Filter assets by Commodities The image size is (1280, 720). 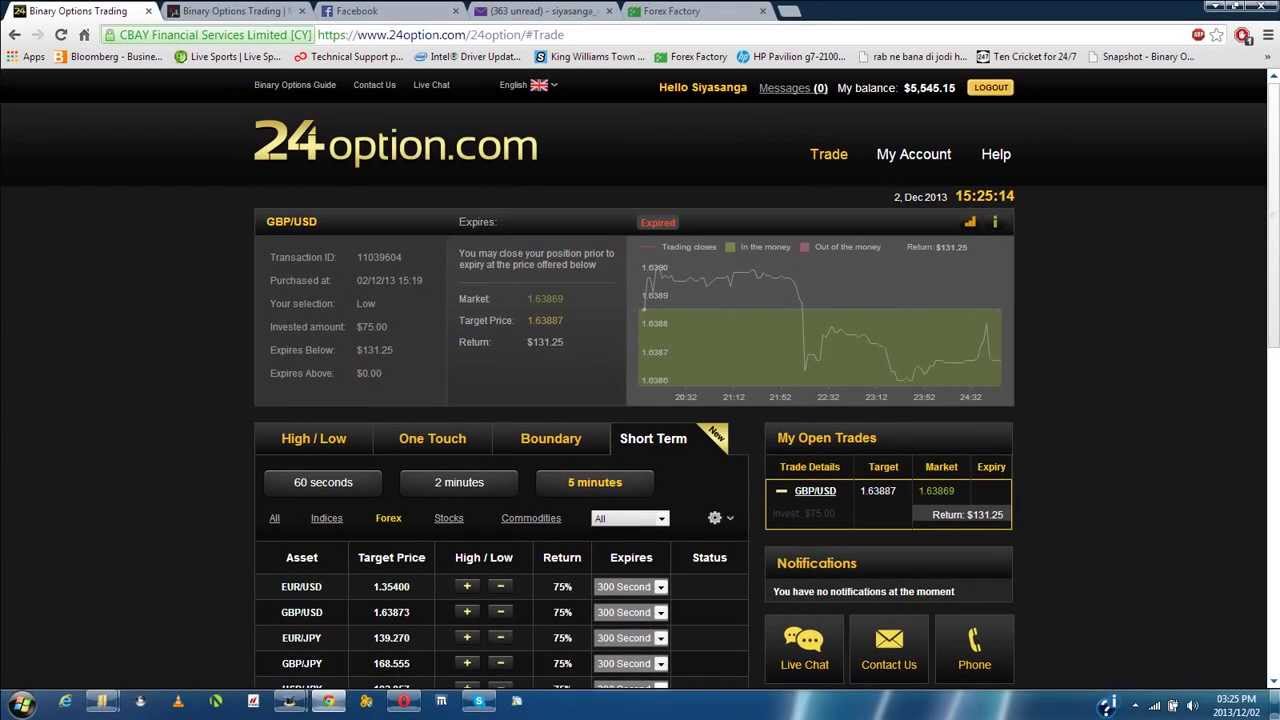pyautogui.click(x=531, y=518)
